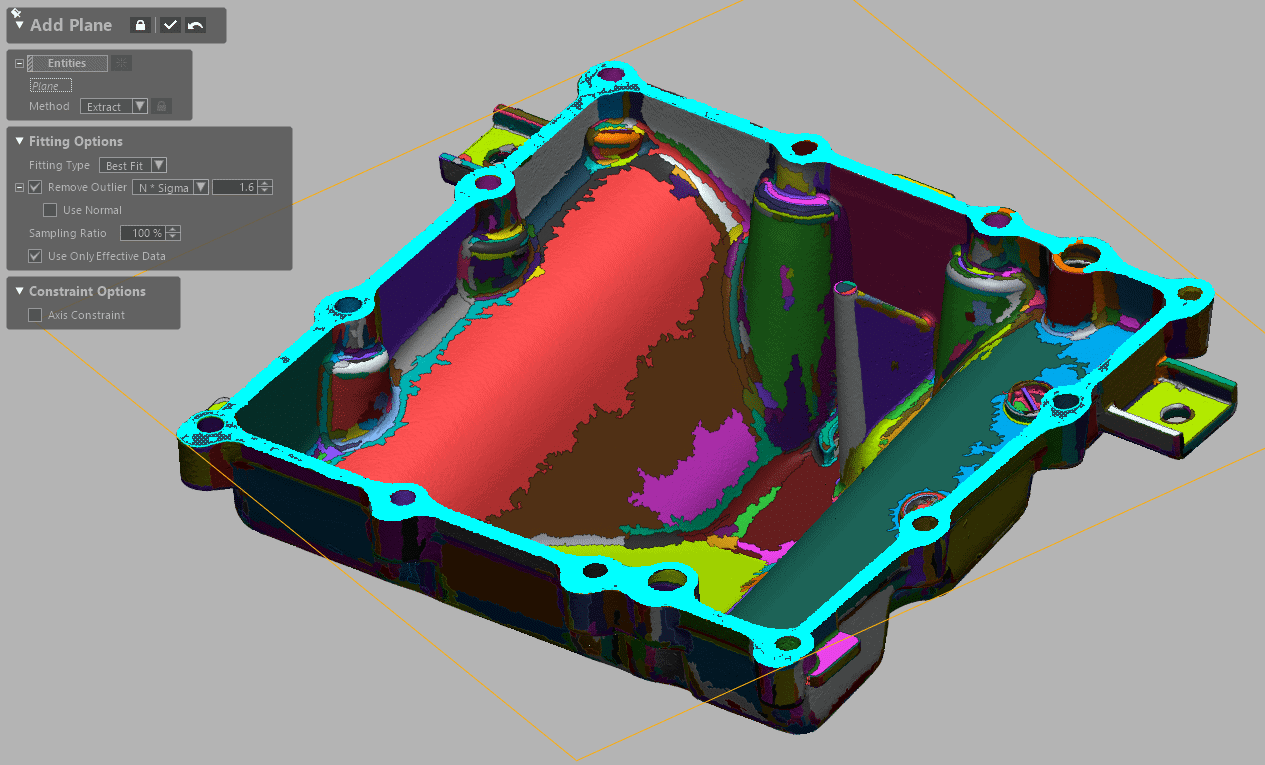Collapse the Remove Outlier sub-options minus box

click(19, 187)
